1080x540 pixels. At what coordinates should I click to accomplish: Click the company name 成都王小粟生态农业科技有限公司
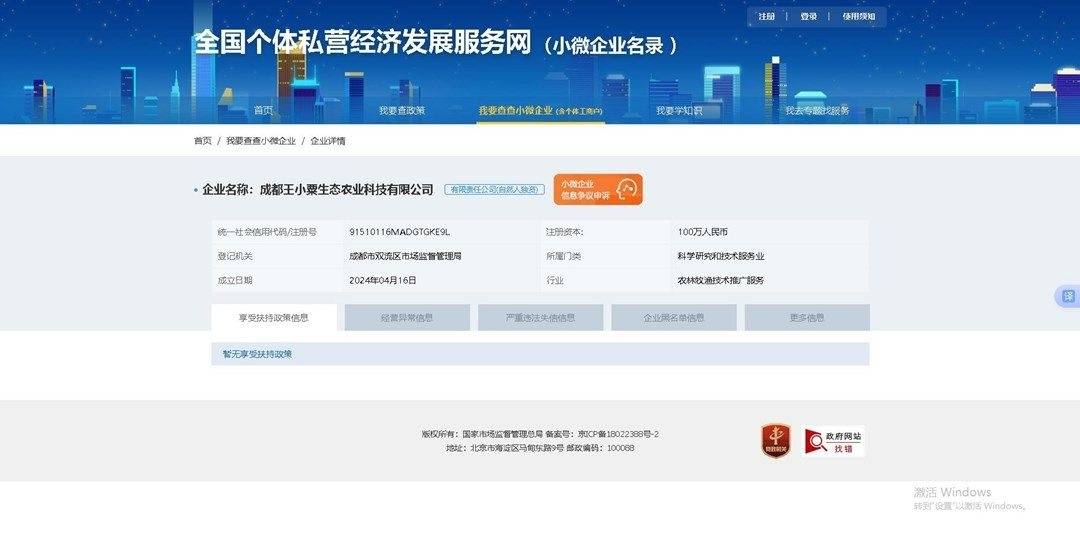click(x=346, y=189)
